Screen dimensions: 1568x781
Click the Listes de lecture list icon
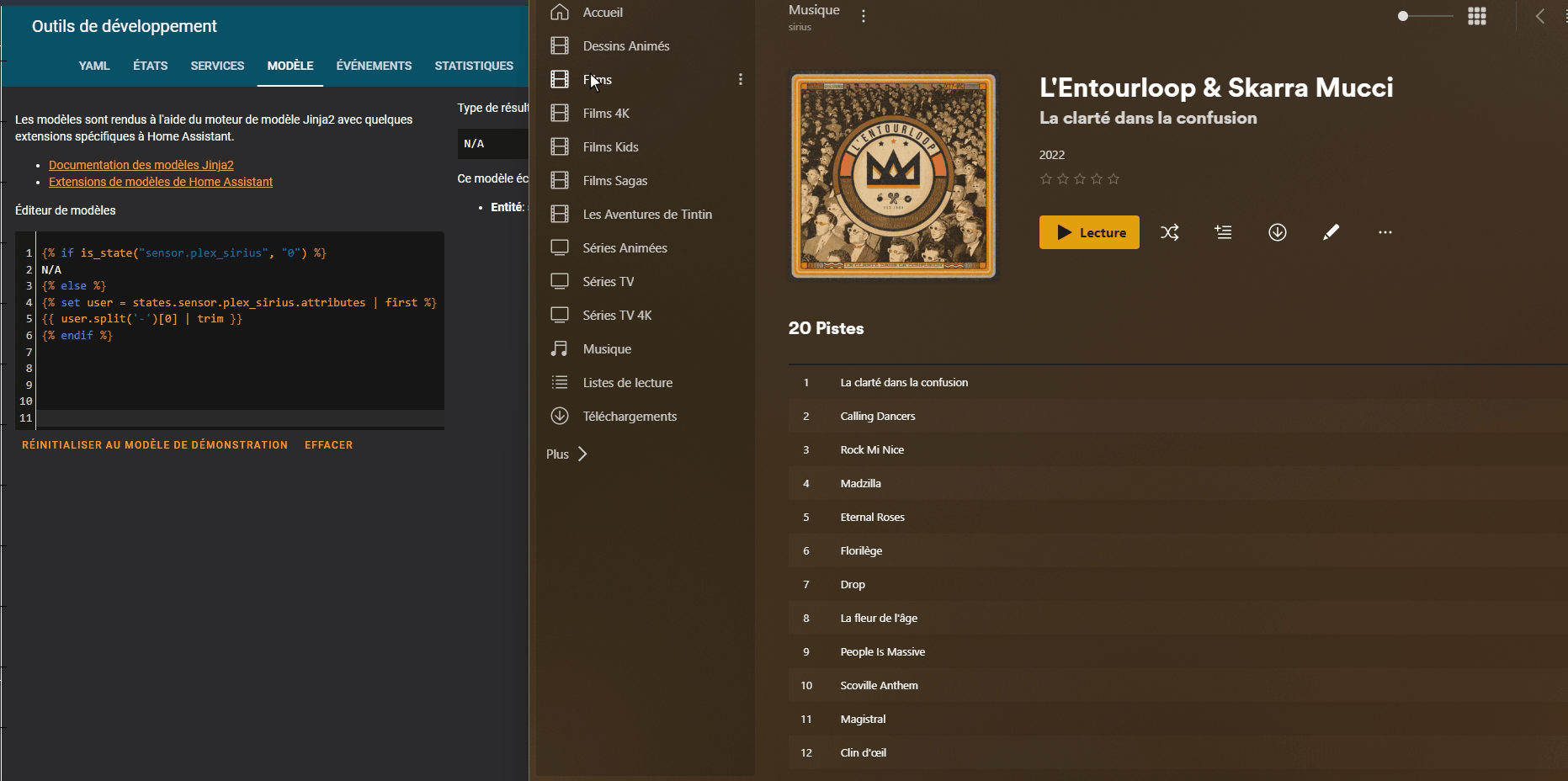pos(560,382)
